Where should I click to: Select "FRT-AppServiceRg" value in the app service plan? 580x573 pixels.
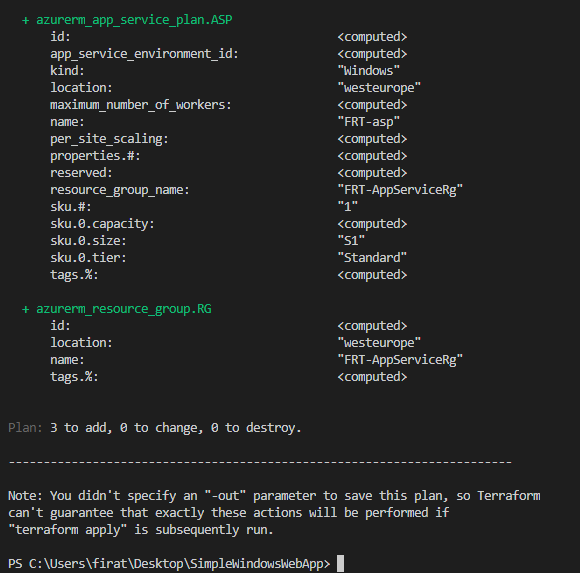click(400, 190)
